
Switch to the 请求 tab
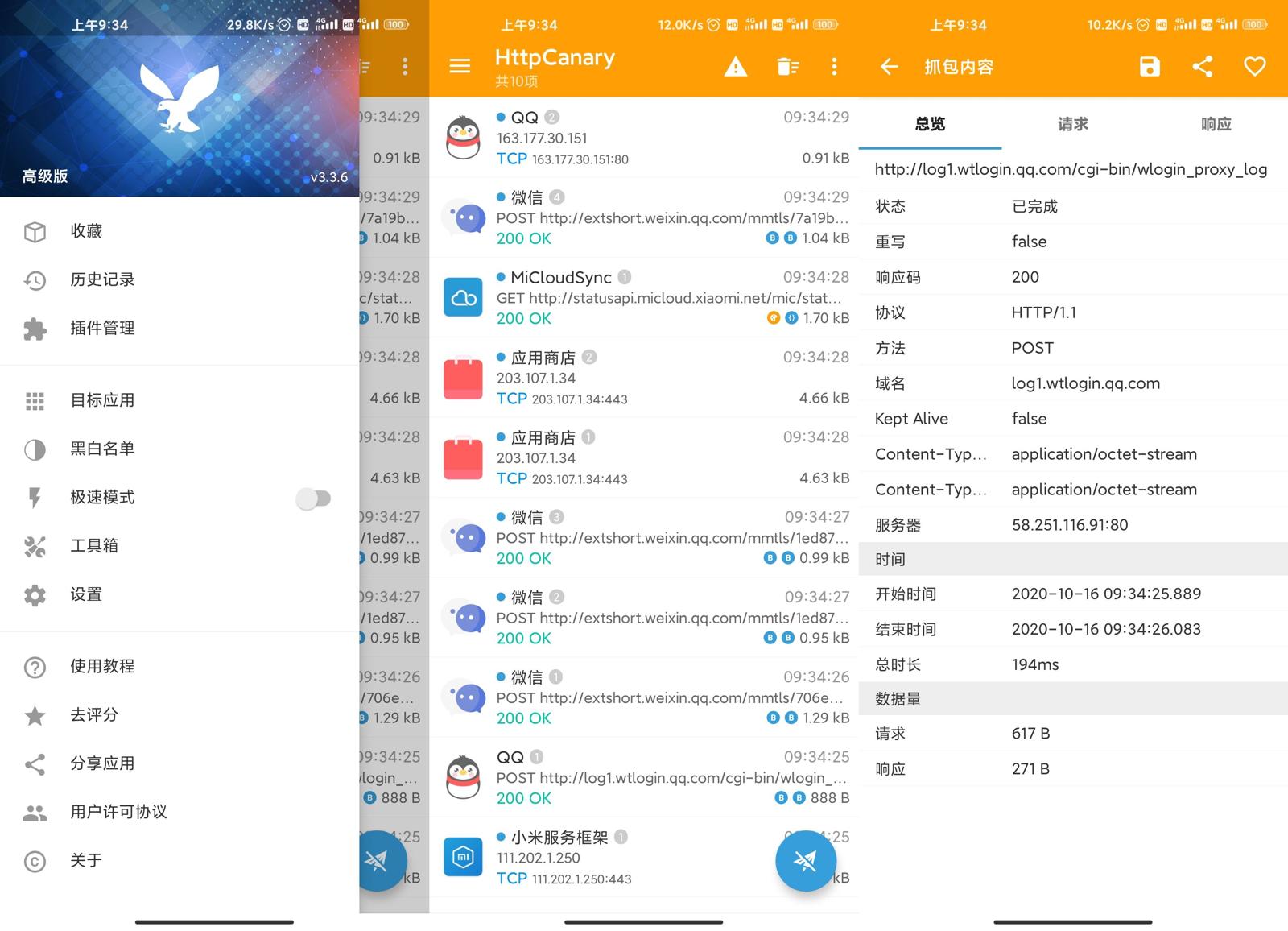(1071, 124)
